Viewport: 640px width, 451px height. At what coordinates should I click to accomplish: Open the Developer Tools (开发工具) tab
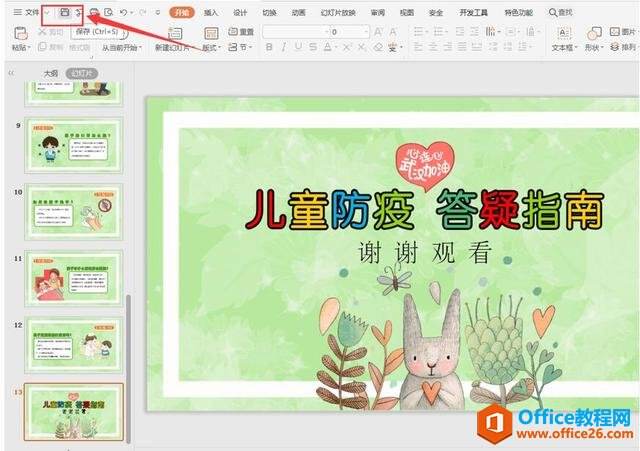click(x=473, y=13)
